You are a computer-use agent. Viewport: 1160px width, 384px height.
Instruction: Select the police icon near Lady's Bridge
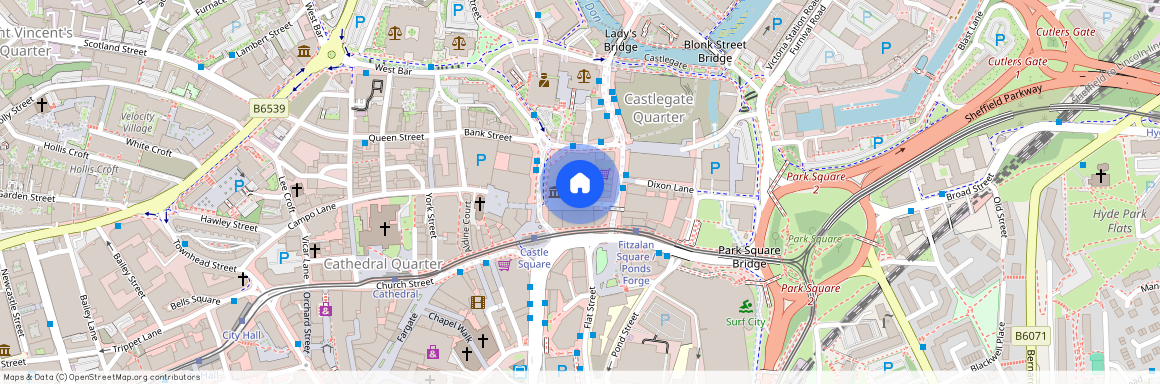click(544, 80)
